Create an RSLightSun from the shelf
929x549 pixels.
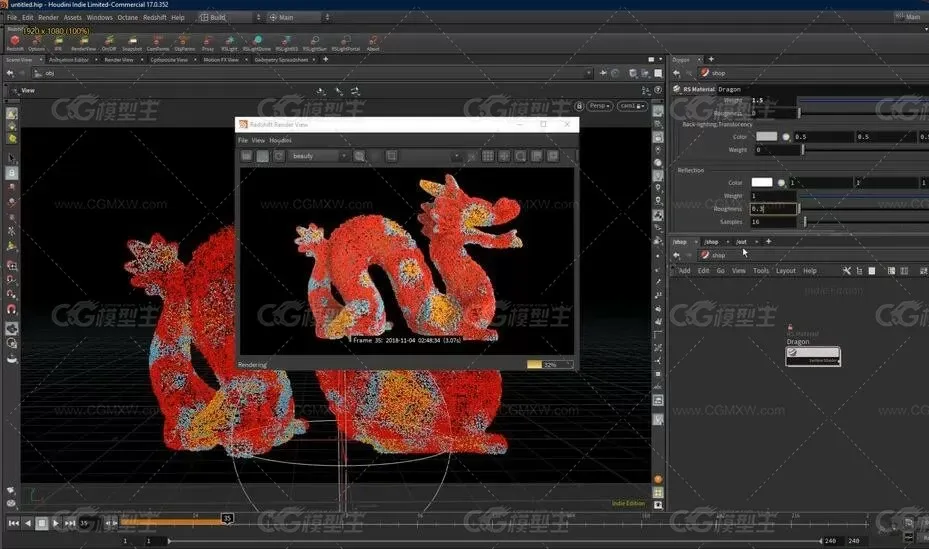click(315, 41)
